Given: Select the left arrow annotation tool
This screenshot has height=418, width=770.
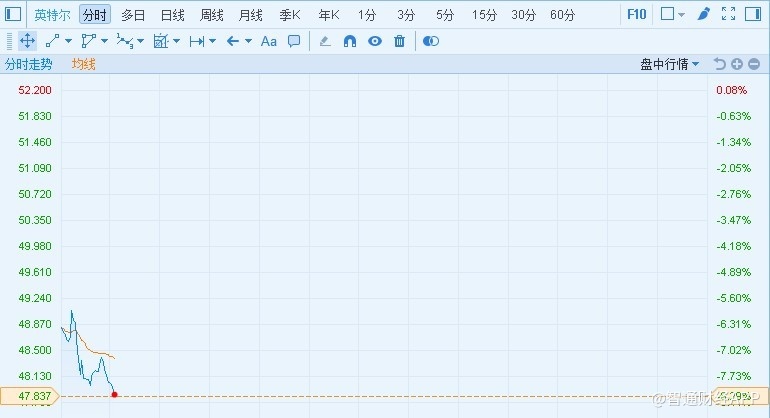Looking at the screenshot, I should pos(233,41).
